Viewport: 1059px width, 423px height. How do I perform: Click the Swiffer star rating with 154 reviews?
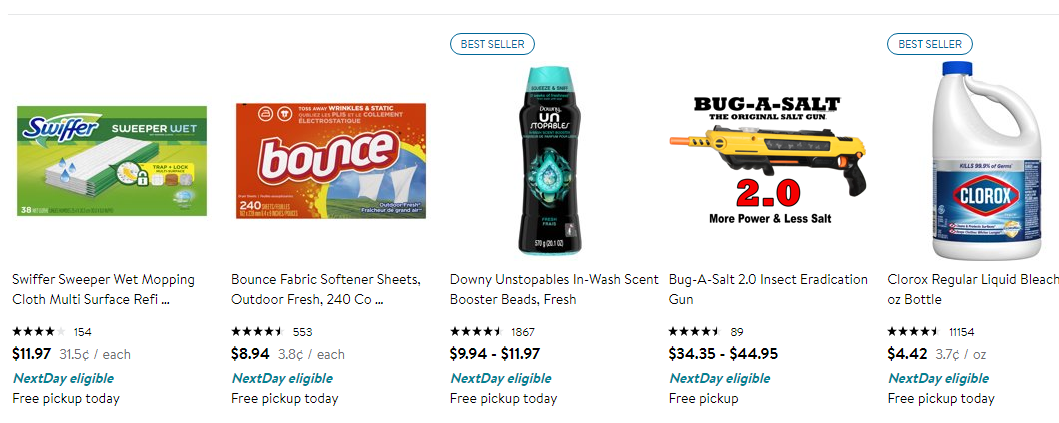40,332
